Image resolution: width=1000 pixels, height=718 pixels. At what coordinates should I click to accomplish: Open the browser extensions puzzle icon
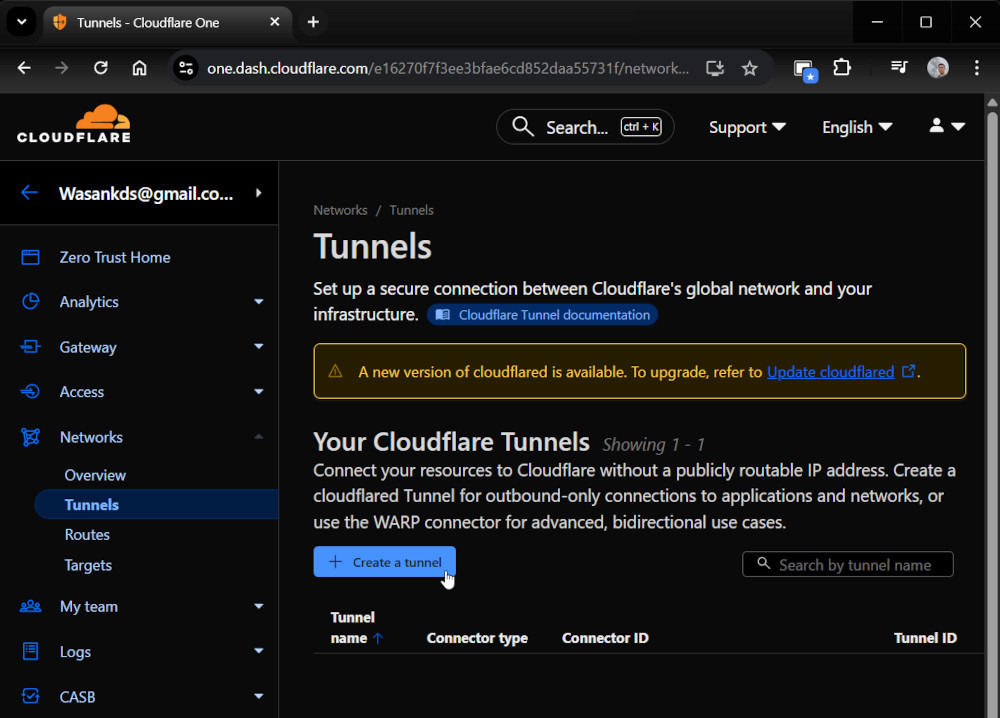click(x=842, y=68)
